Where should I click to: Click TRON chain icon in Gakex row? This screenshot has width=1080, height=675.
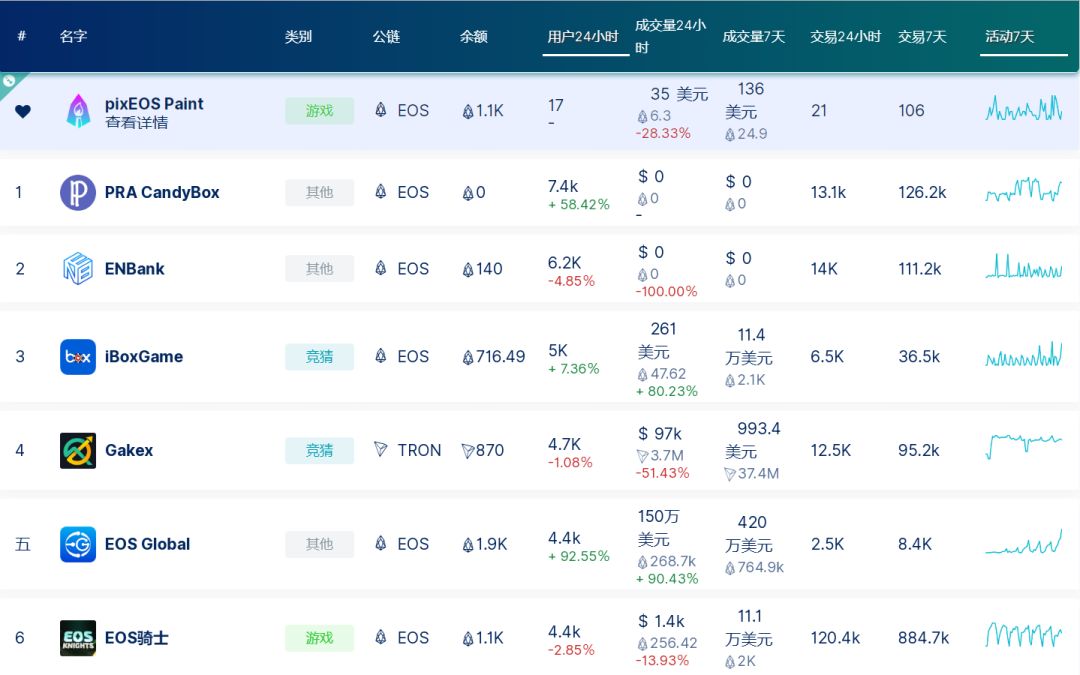[x=380, y=449]
